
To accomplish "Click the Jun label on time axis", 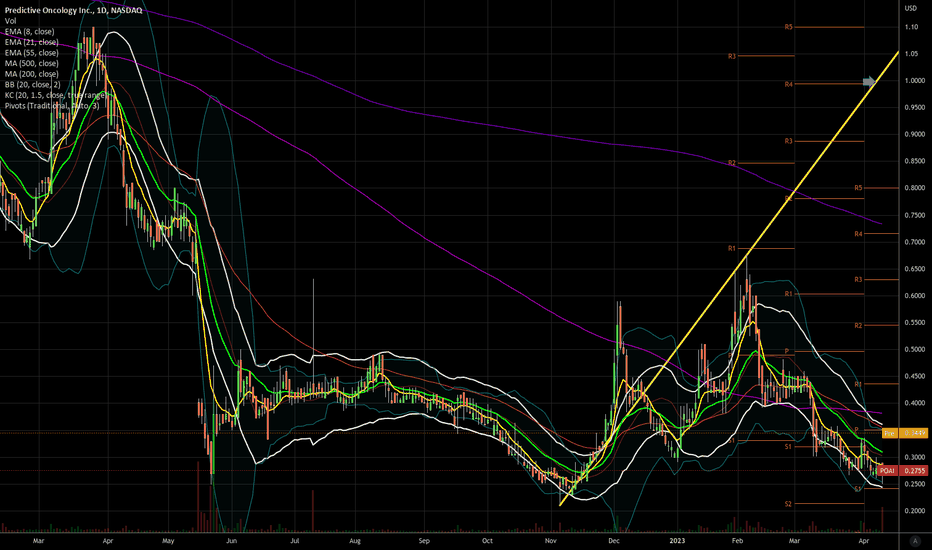I will 231,541.
